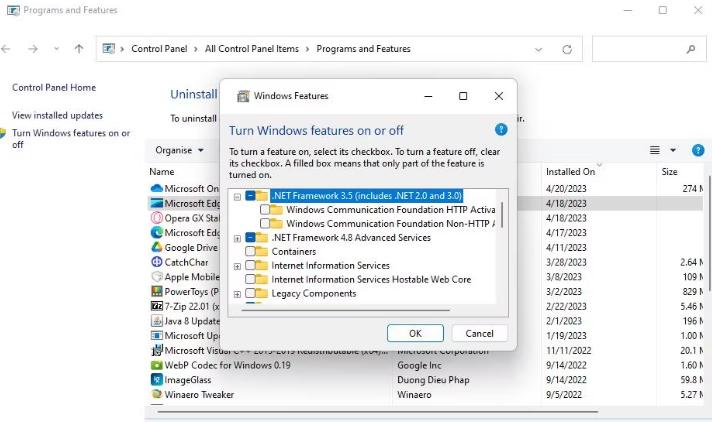Select the Winaero Tweaker icon

click(x=157, y=394)
